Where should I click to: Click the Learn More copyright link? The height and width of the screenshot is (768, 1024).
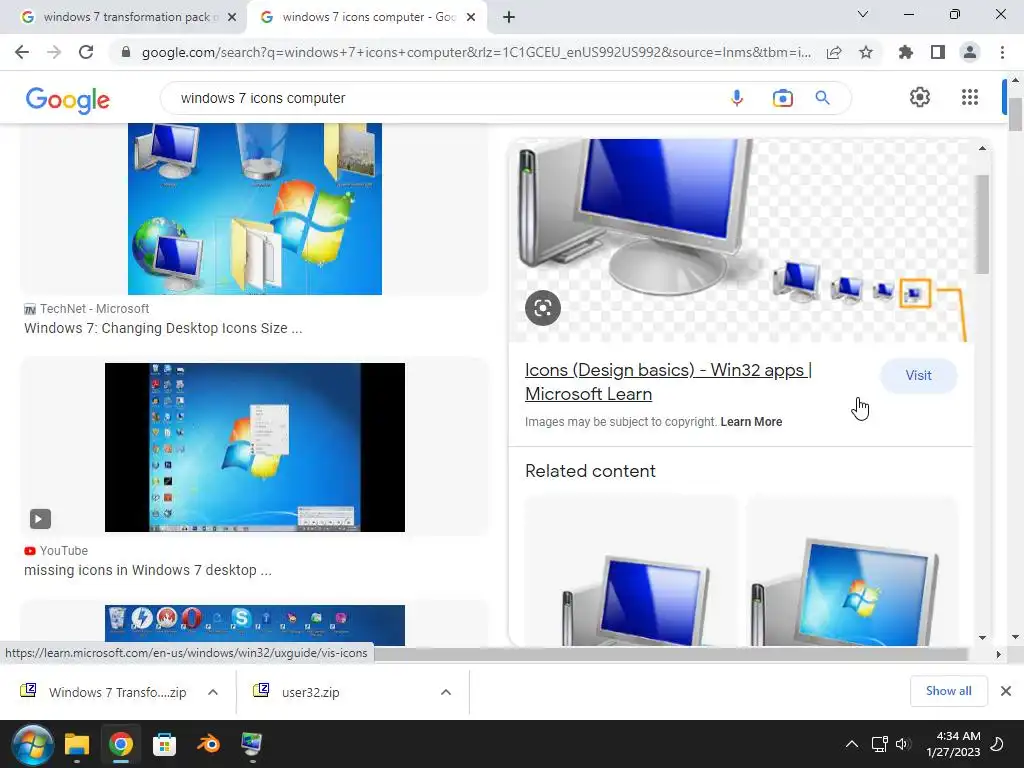click(x=751, y=422)
